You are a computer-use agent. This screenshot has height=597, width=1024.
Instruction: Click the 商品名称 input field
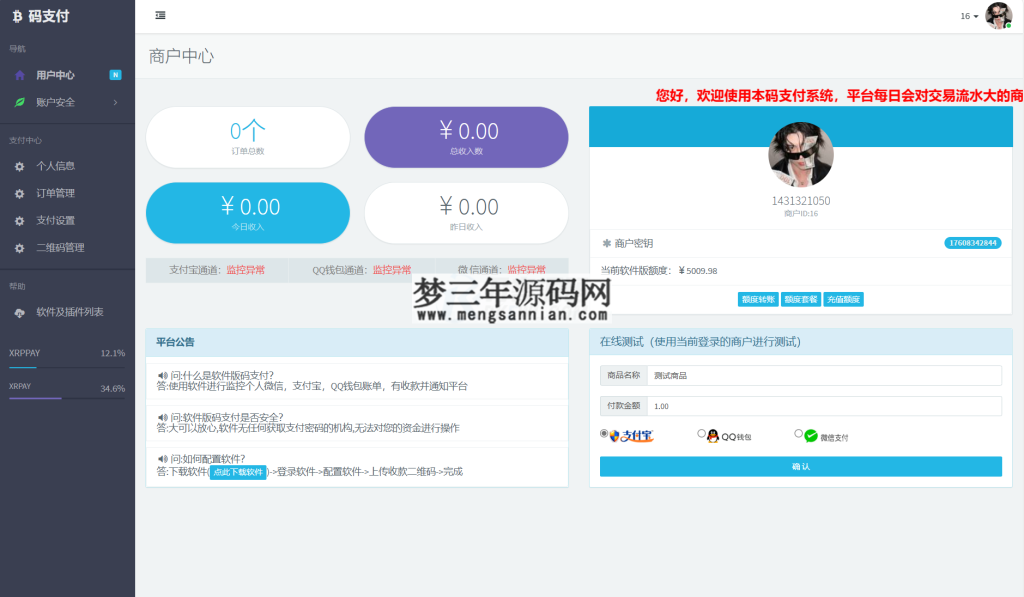click(x=824, y=376)
